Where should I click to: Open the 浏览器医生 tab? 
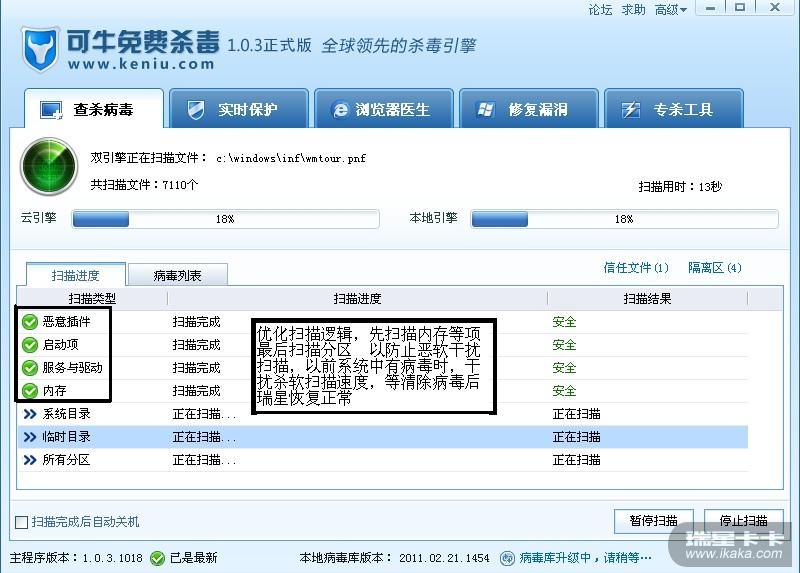(384, 108)
